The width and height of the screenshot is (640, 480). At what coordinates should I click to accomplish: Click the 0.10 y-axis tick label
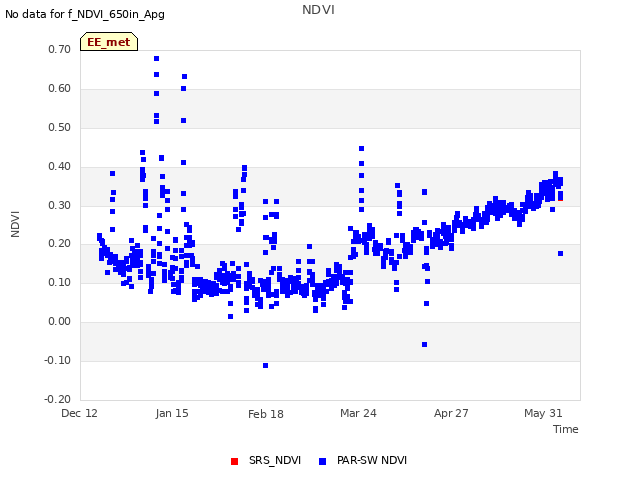(60, 282)
